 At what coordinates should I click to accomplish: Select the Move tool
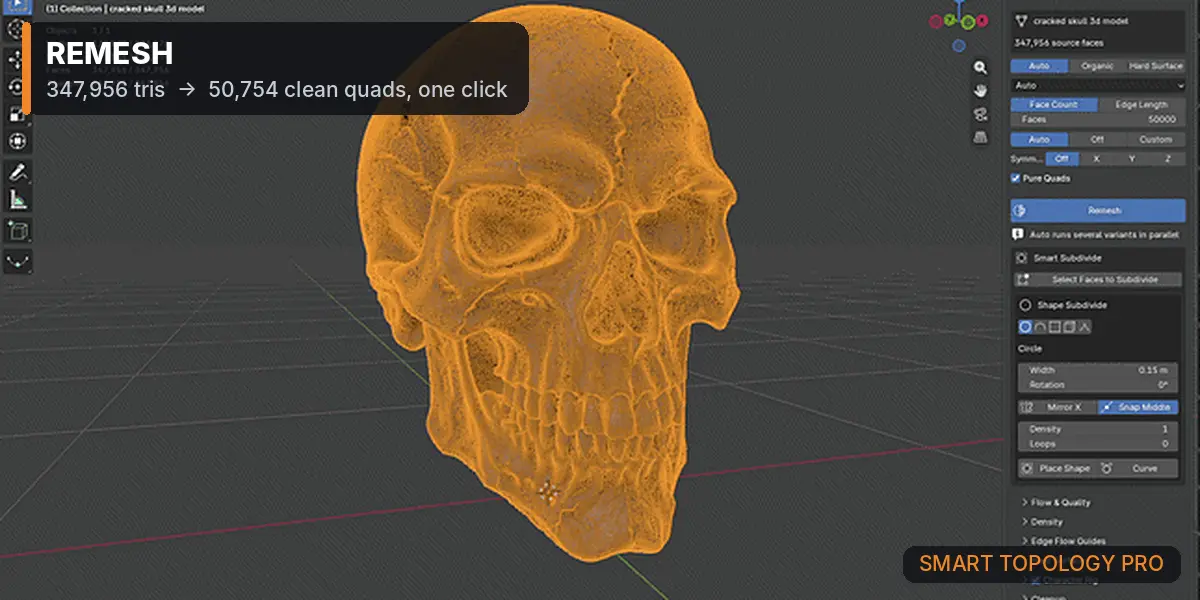[18, 59]
